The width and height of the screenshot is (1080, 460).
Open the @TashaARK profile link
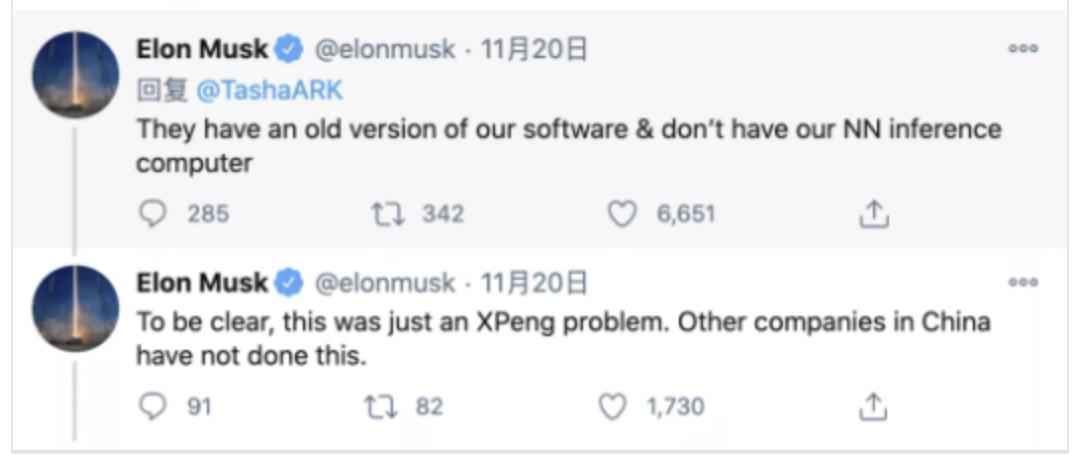click(270, 90)
